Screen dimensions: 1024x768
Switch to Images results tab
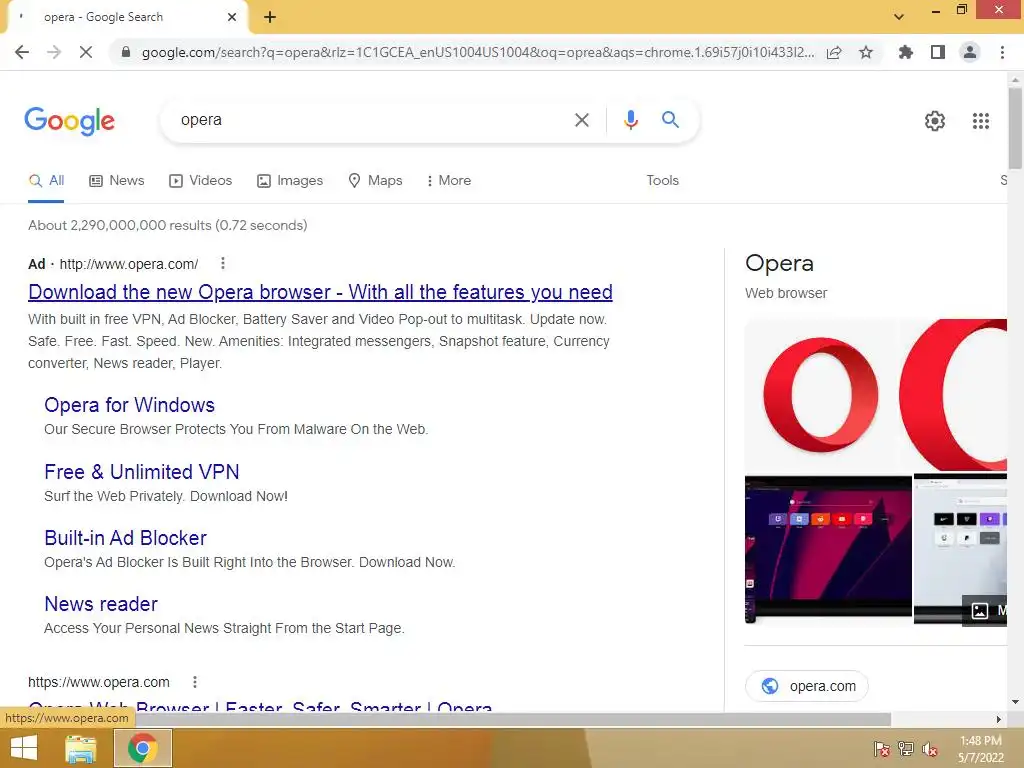290,181
